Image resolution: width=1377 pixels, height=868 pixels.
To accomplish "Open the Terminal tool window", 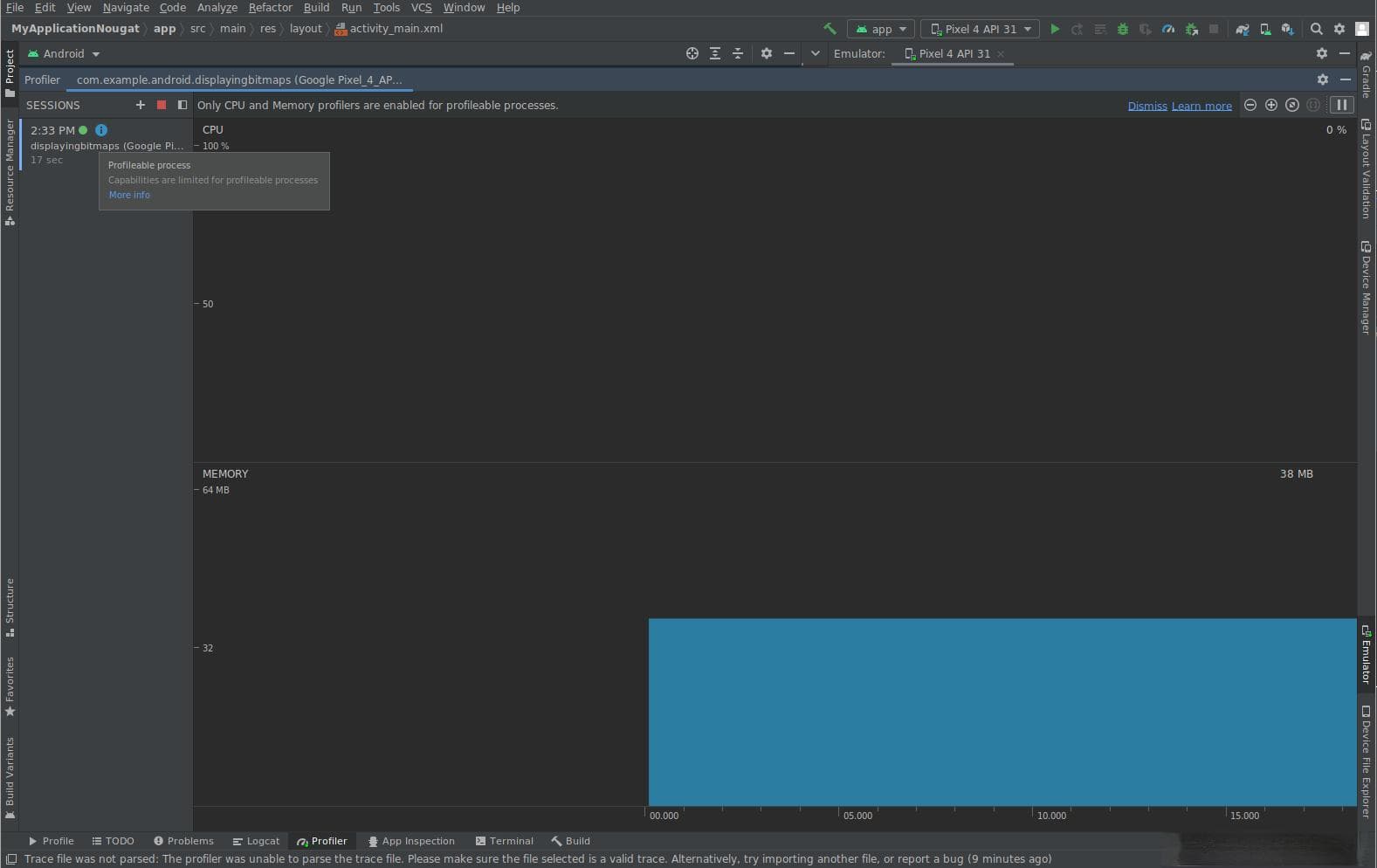I will coord(504,841).
